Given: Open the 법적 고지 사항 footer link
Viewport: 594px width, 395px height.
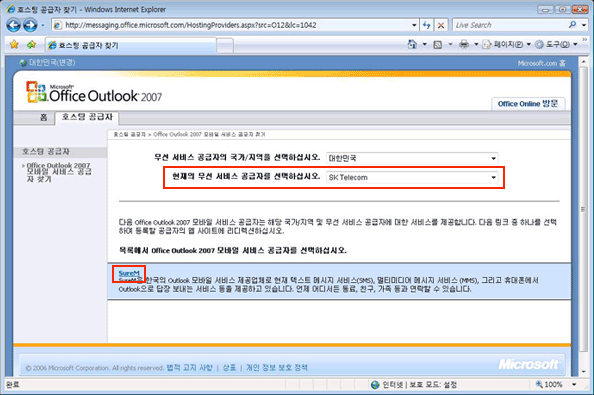Looking at the screenshot, I should pos(189,368).
